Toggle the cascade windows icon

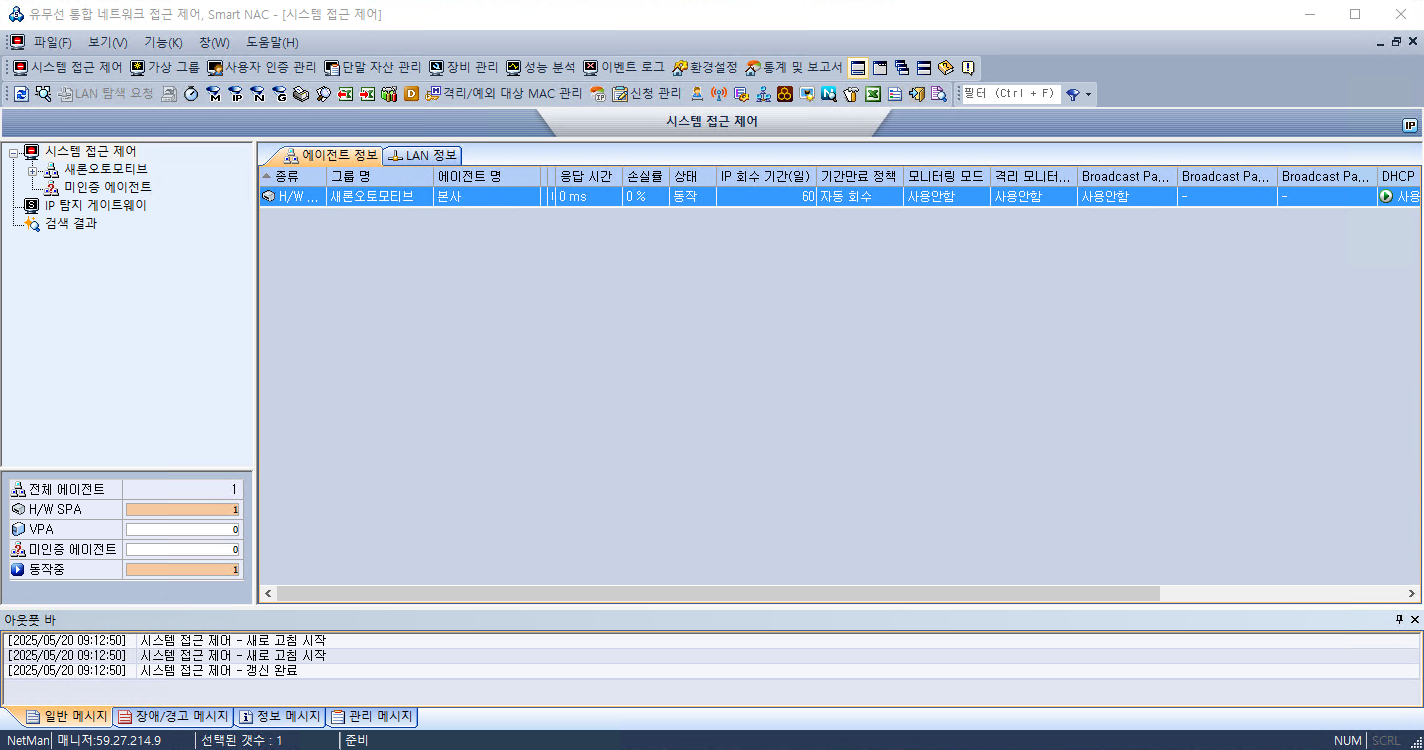[x=902, y=68]
